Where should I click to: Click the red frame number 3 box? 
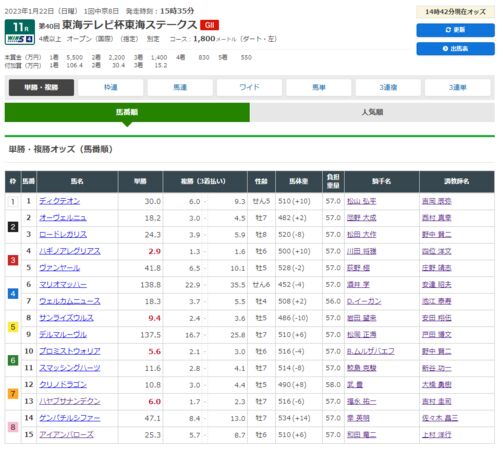(13, 260)
